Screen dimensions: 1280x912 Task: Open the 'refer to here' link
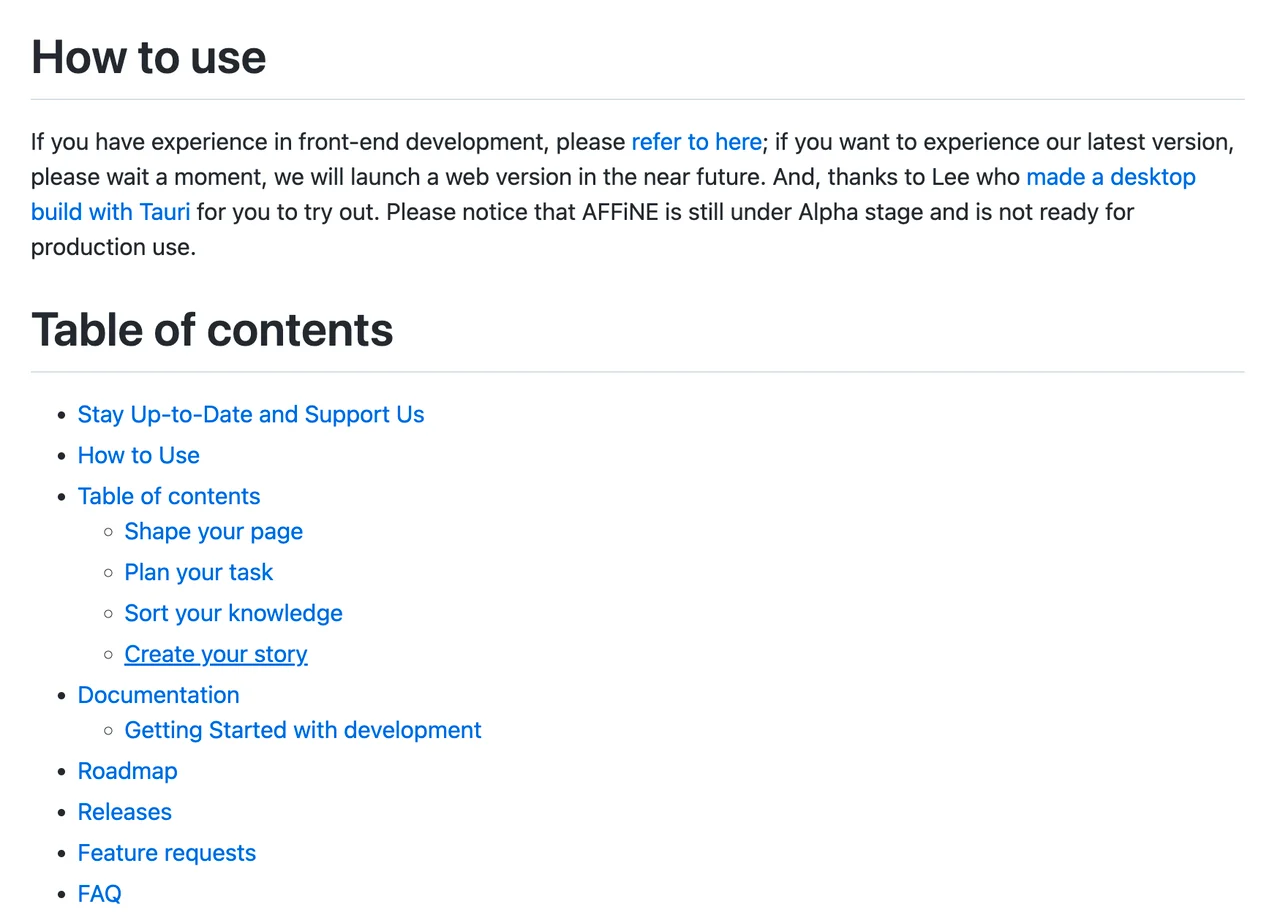(x=696, y=142)
